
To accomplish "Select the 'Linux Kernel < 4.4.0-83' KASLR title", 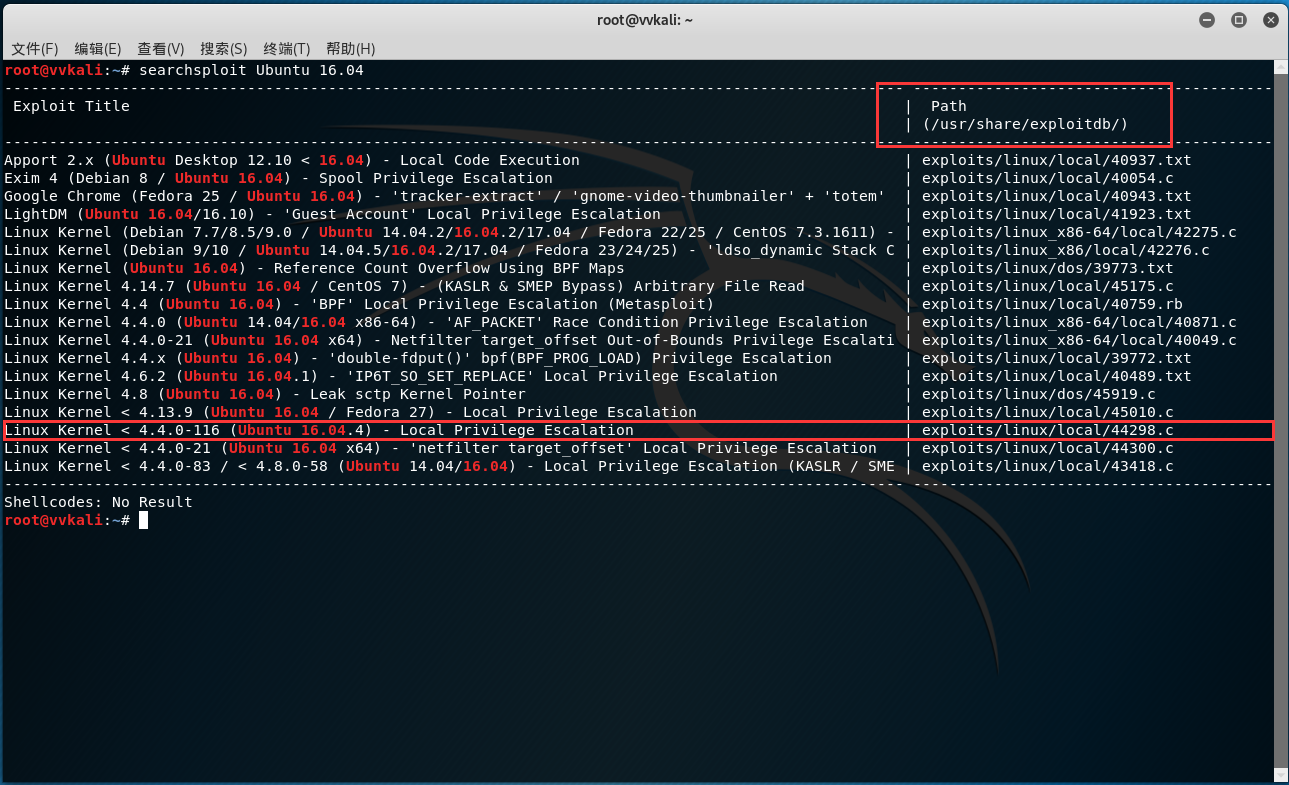I will pyautogui.click(x=449, y=466).
